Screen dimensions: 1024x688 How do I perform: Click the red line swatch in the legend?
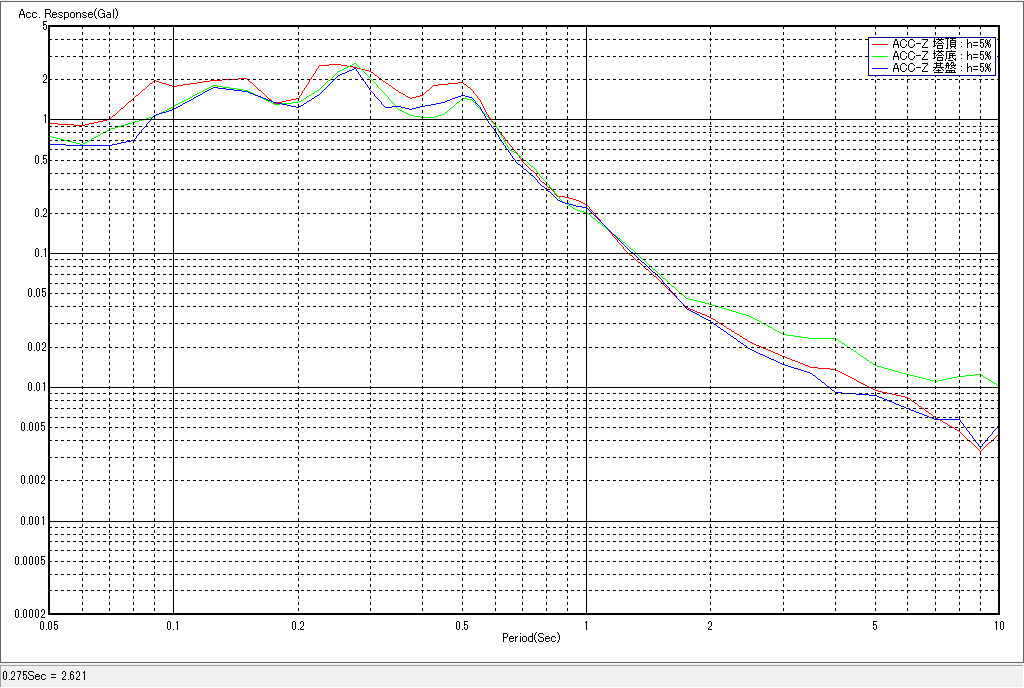pyautogui.click(x=880, y=44)
